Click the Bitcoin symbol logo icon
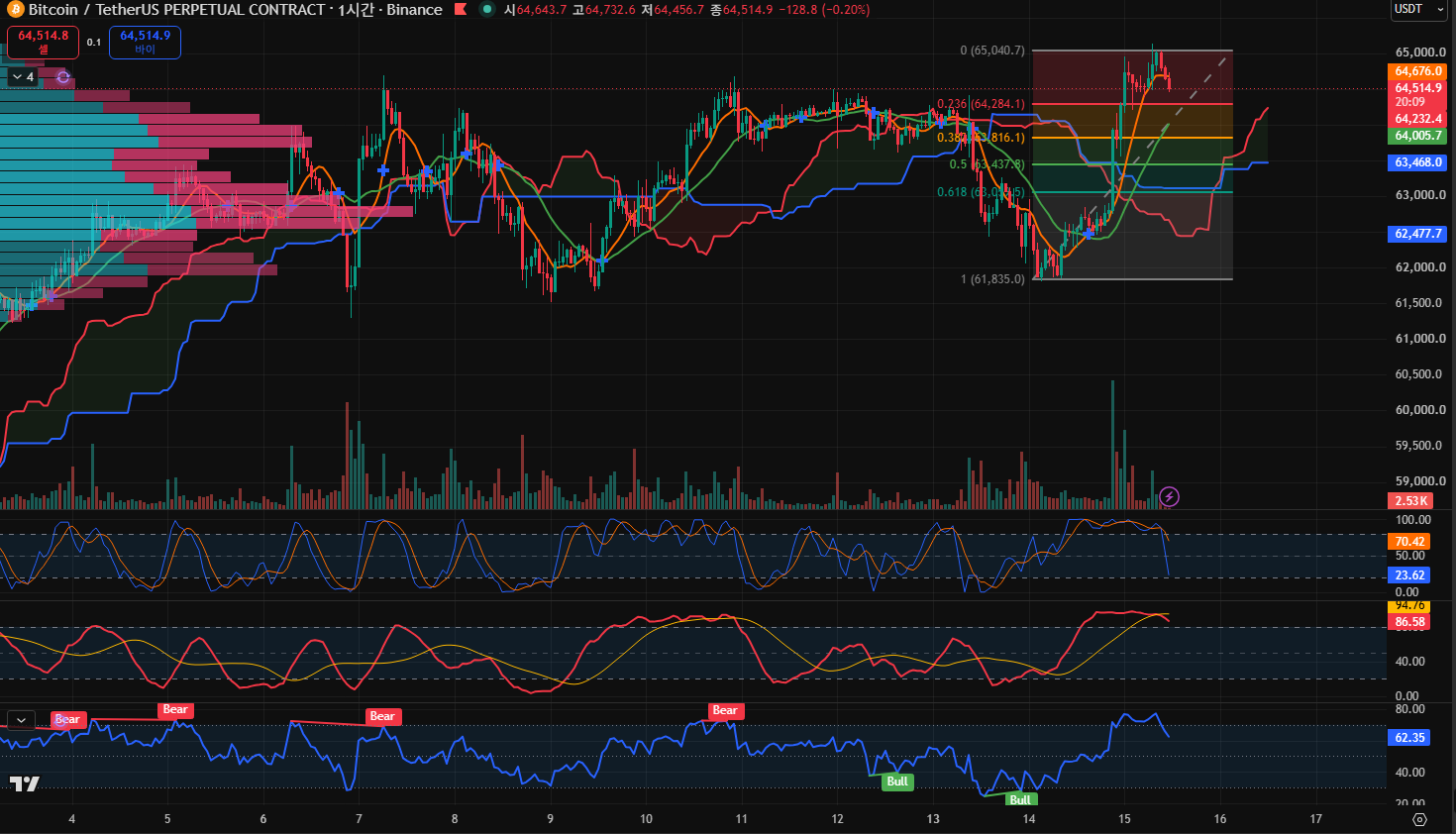 click(14, 10)
